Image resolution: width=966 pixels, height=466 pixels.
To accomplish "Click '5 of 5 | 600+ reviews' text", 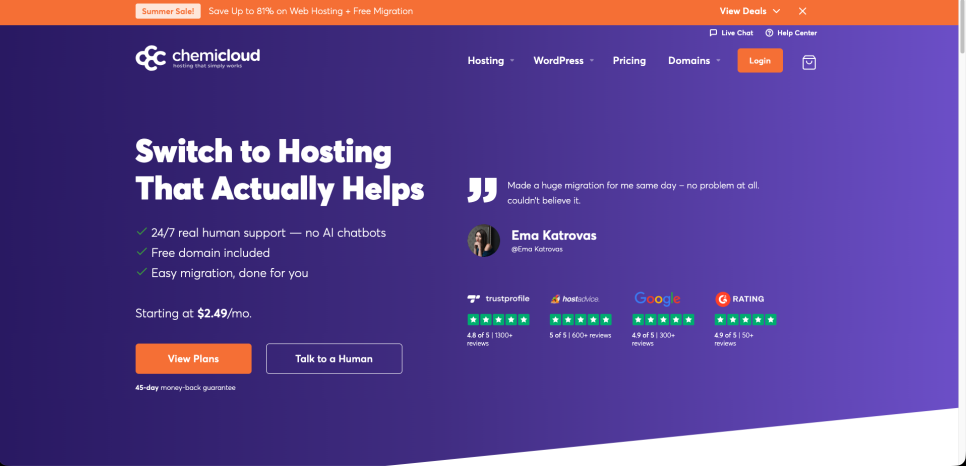I will pos(580,335).
